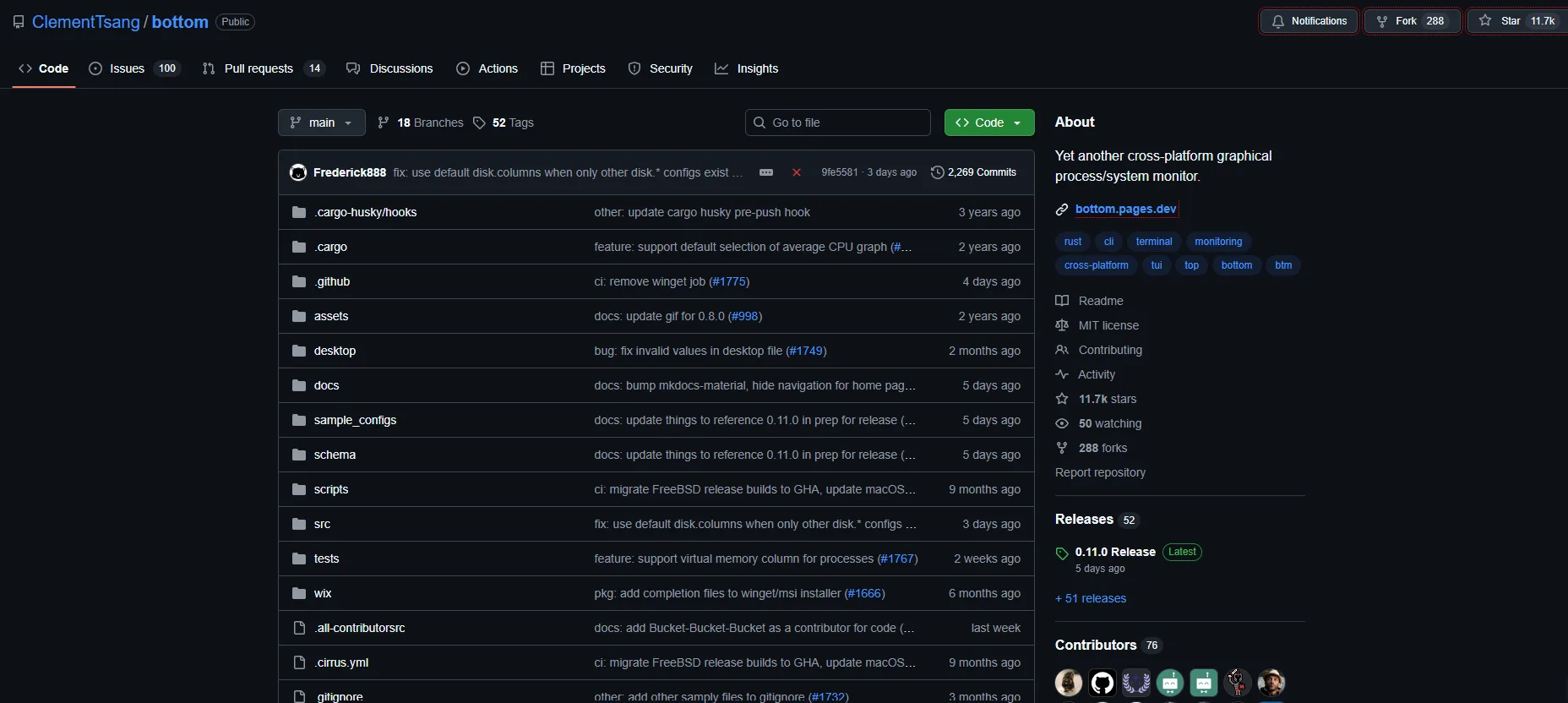Open the main branch dropdown
Viewport: 1568px width, 703px height.
click(321, 123)
